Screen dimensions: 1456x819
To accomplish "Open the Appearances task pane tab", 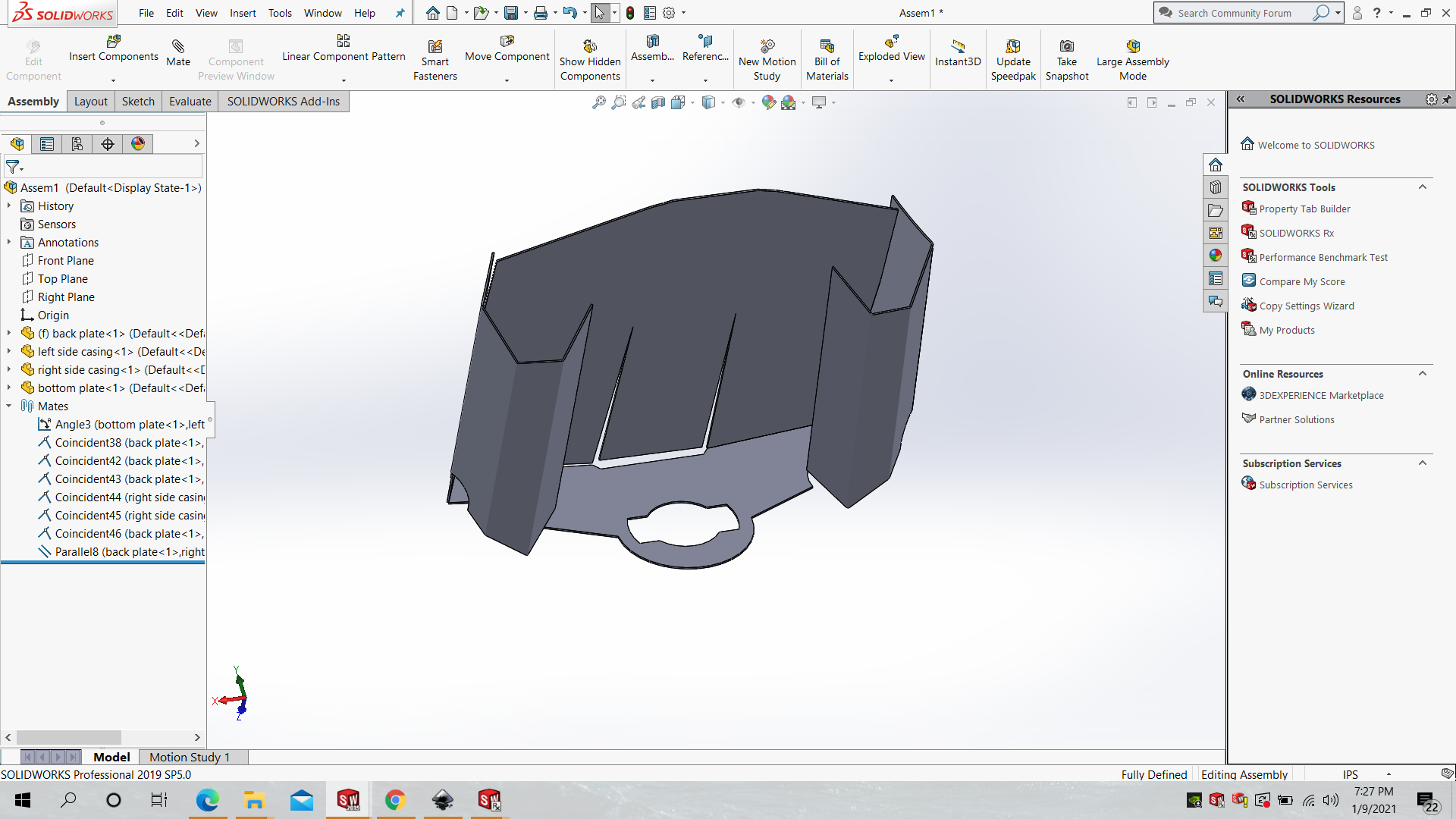I will coord(1216,256).
